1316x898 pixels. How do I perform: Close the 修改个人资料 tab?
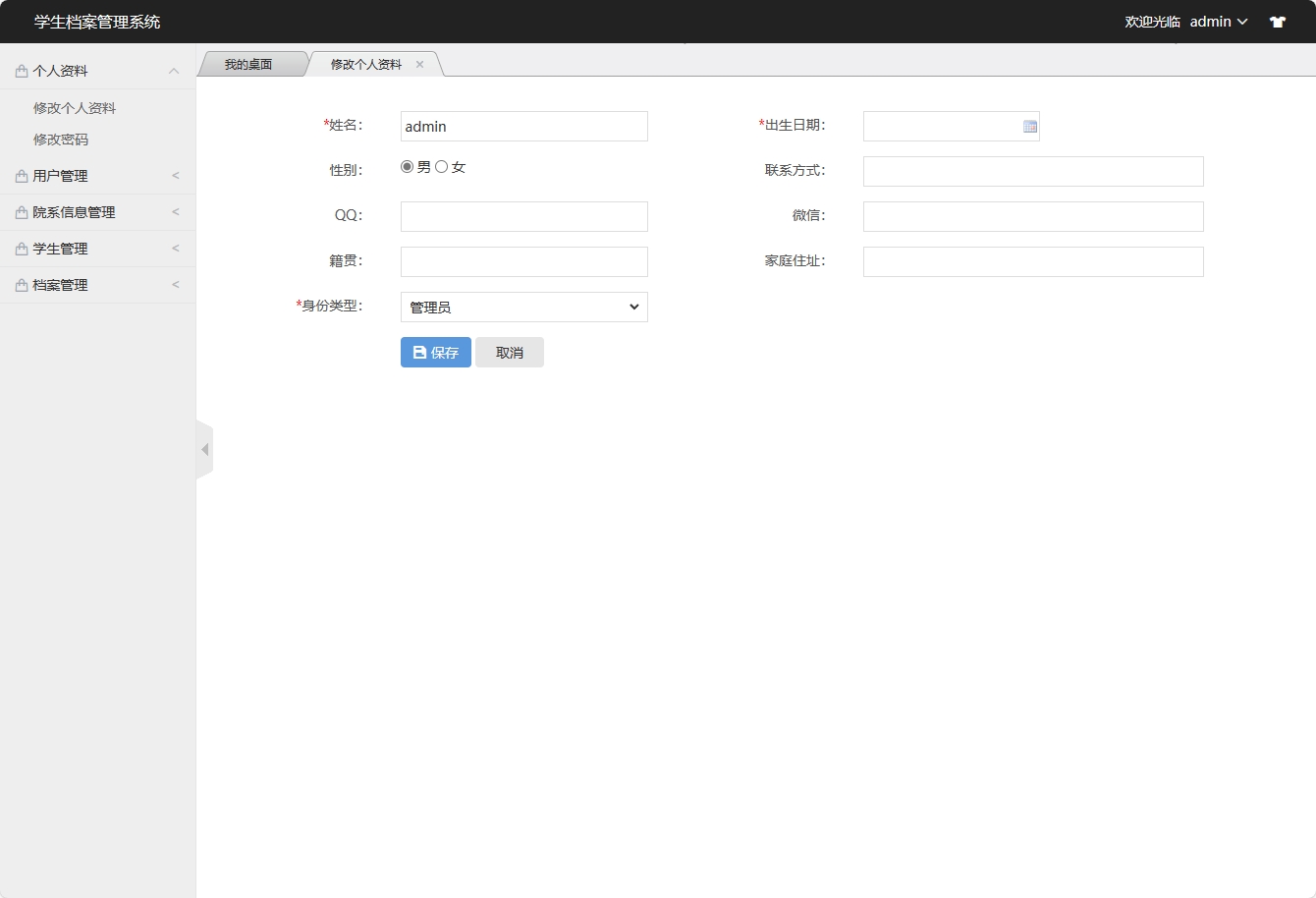coord(420,63)
